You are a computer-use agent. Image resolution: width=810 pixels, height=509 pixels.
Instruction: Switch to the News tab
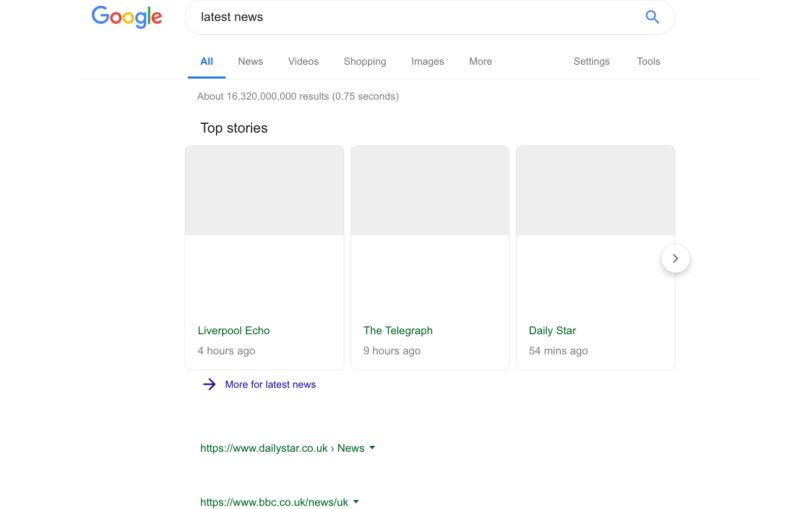click(250, 61)
